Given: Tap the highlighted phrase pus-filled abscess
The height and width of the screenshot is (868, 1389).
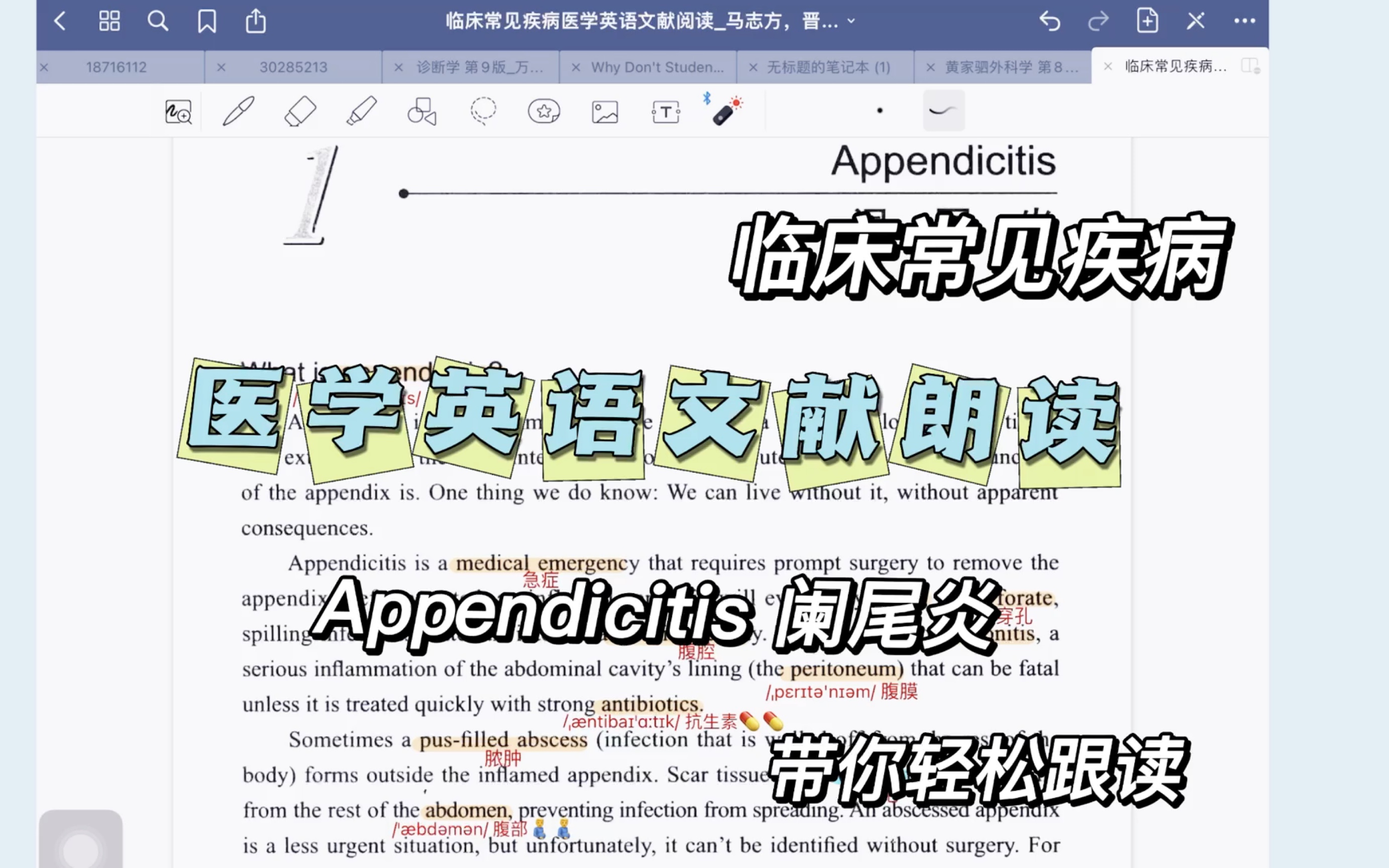Looking at the screenshot, I should (503, 740).
